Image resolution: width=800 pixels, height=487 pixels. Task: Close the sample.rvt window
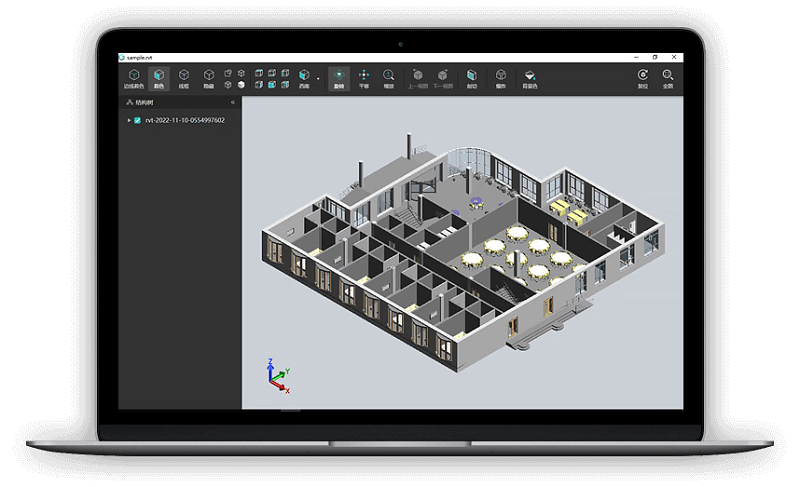pyautogui.click(x=674, y=57)
